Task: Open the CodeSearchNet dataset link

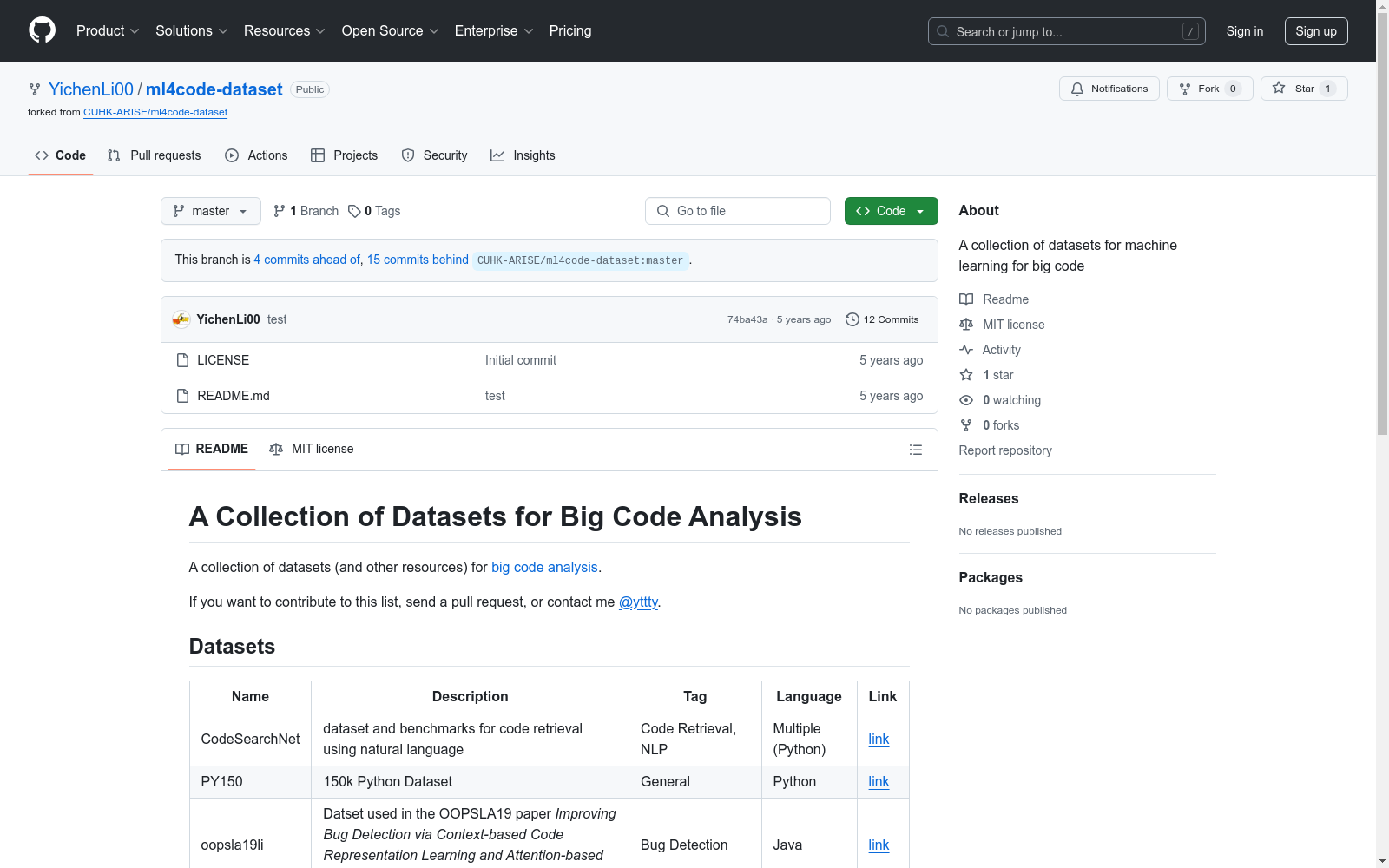Action: point(879,740)
